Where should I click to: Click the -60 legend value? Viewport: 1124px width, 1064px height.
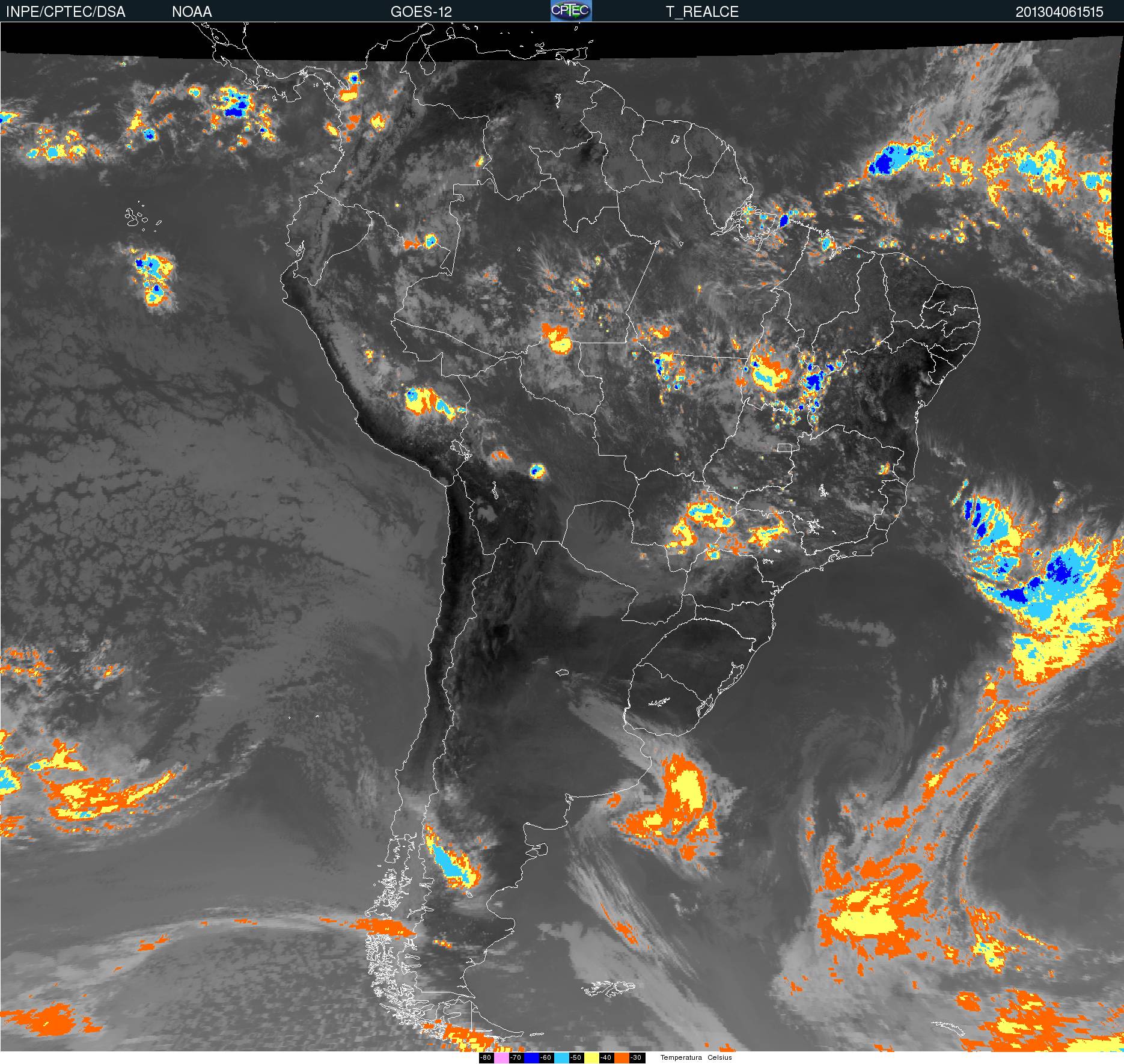546,1057
